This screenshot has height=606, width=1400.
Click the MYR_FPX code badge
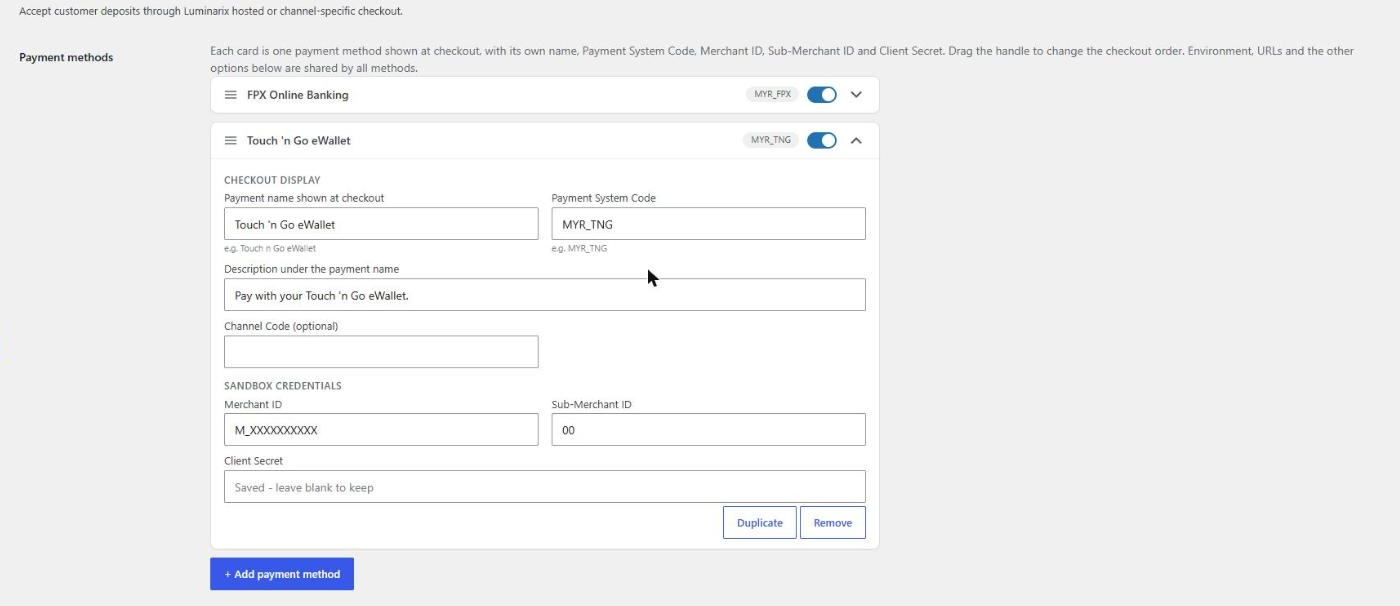click(x=772, y=94)
